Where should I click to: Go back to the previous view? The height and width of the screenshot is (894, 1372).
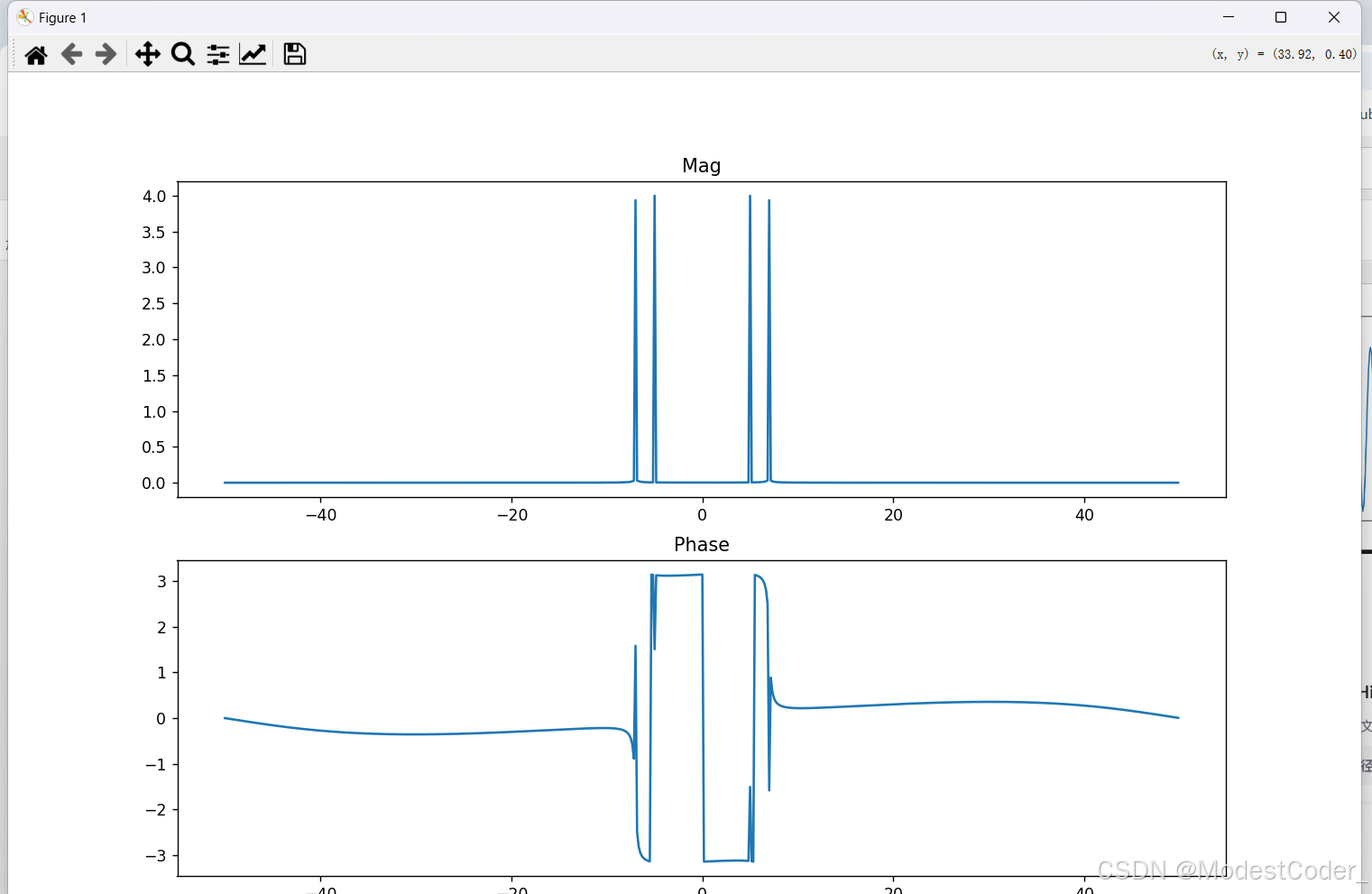(71, 54)
